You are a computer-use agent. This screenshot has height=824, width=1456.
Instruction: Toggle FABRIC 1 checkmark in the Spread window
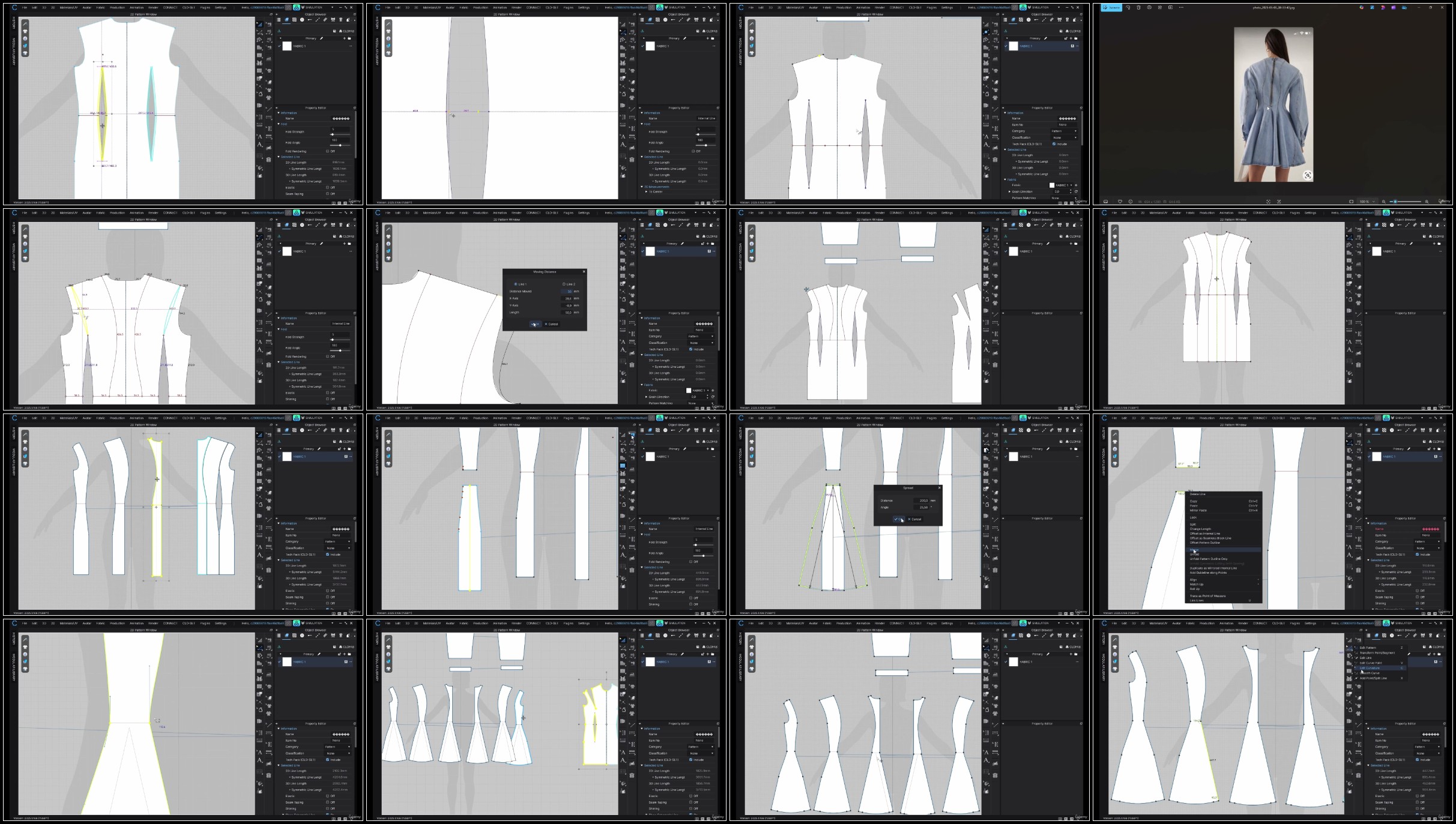click(x=1006, y=456)
